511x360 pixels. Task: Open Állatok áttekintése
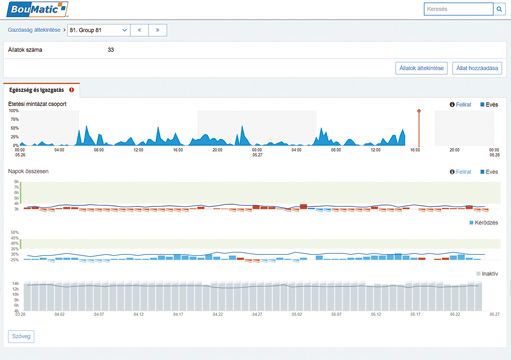tap(421, 68)
